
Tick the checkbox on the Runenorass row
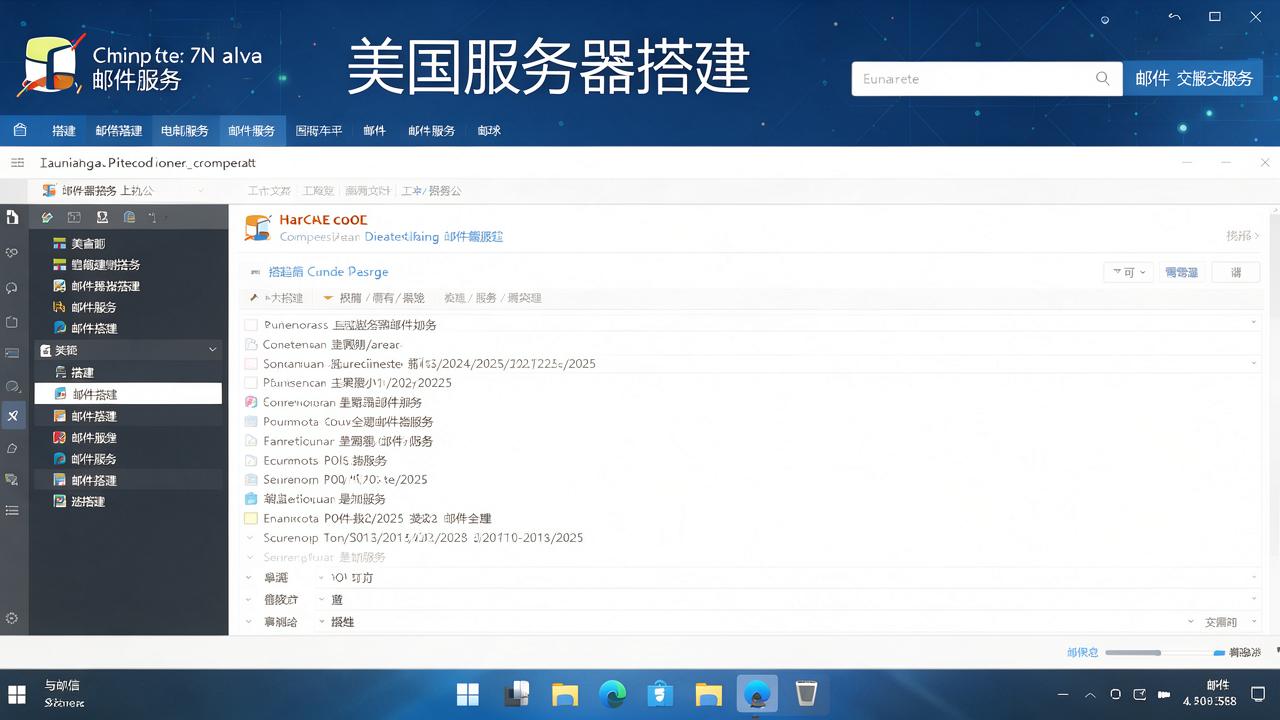point(251,325)
